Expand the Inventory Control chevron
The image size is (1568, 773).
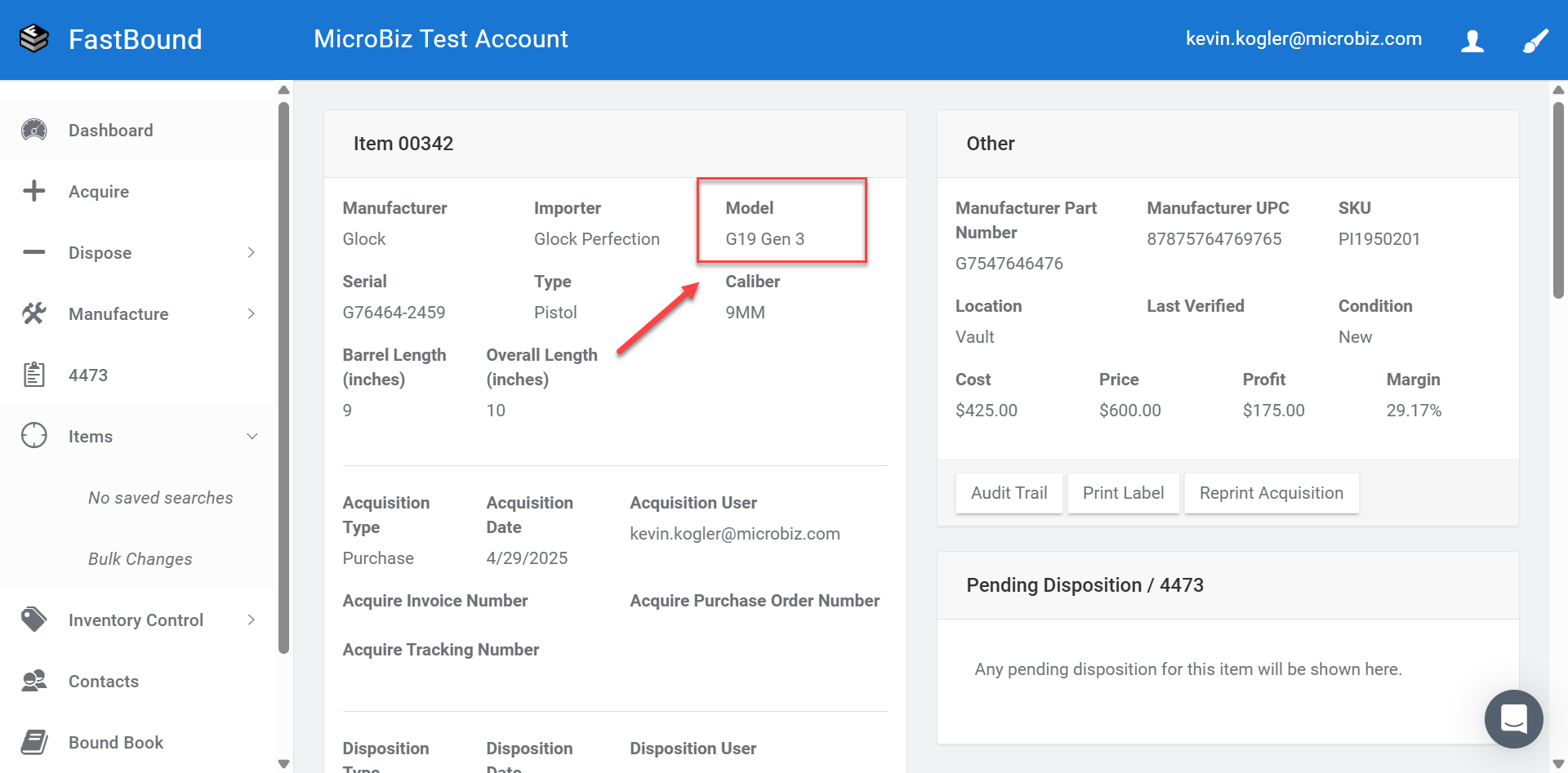[252, 620]
